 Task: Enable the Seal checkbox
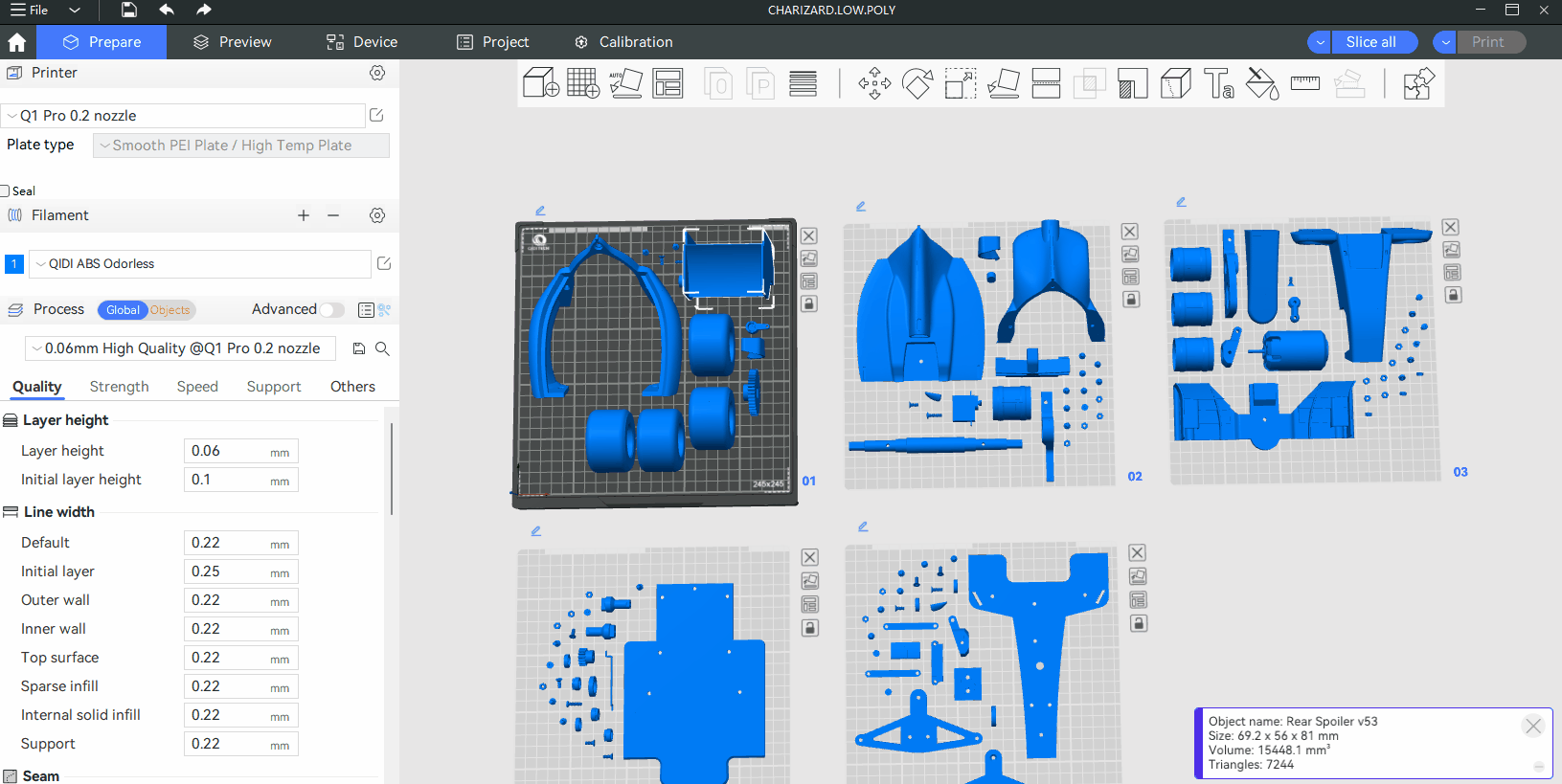pos(5,190)
